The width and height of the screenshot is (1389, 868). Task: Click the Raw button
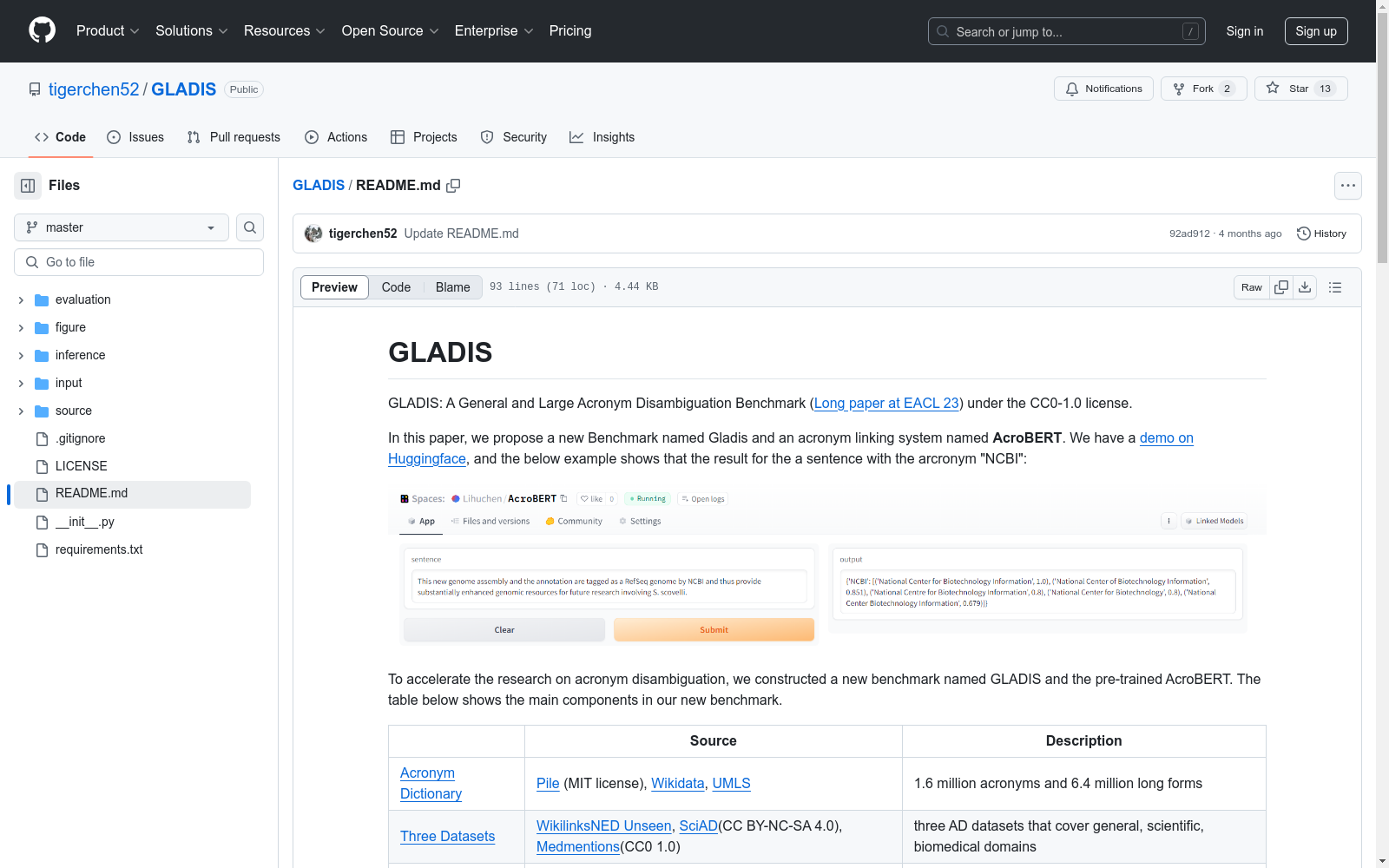coord(1252,287)
